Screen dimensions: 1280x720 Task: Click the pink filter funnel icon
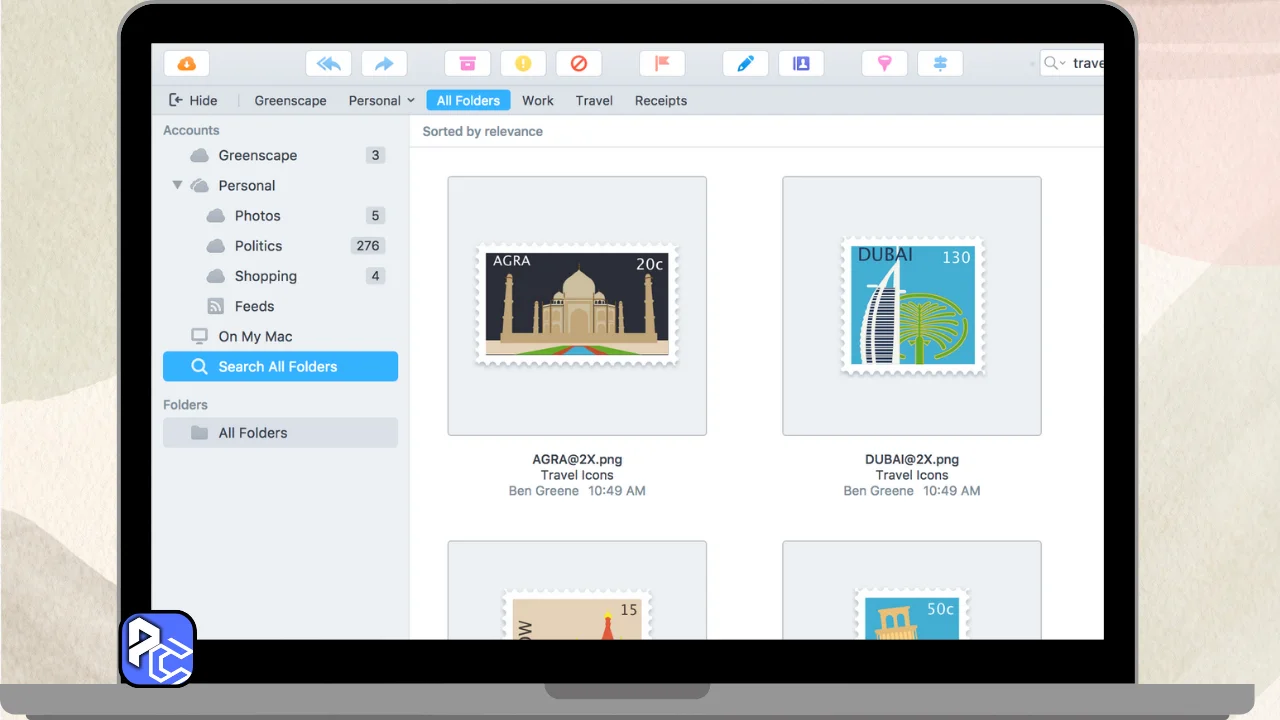[884, 64]
